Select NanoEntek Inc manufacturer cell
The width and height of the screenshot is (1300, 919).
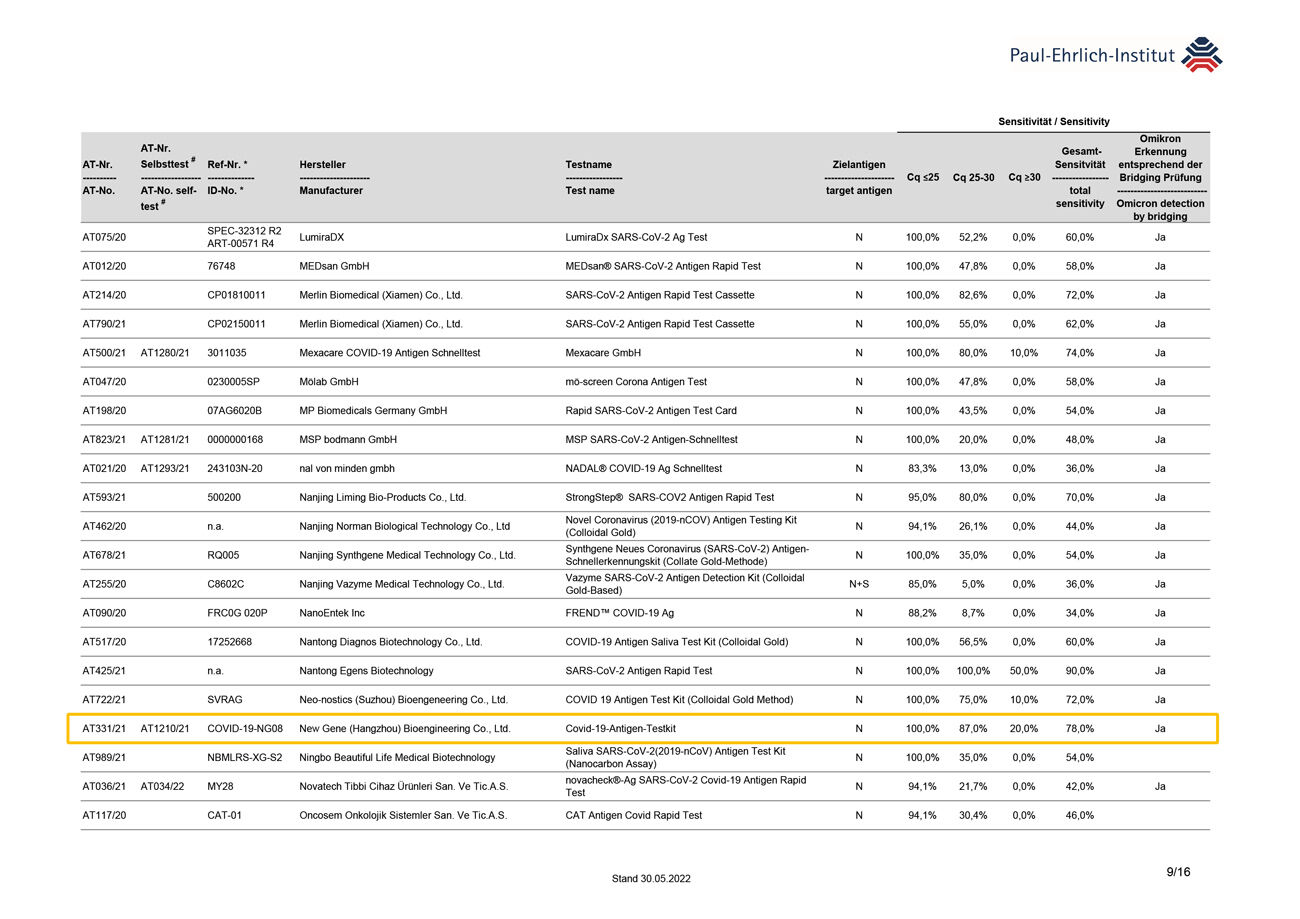332,613
